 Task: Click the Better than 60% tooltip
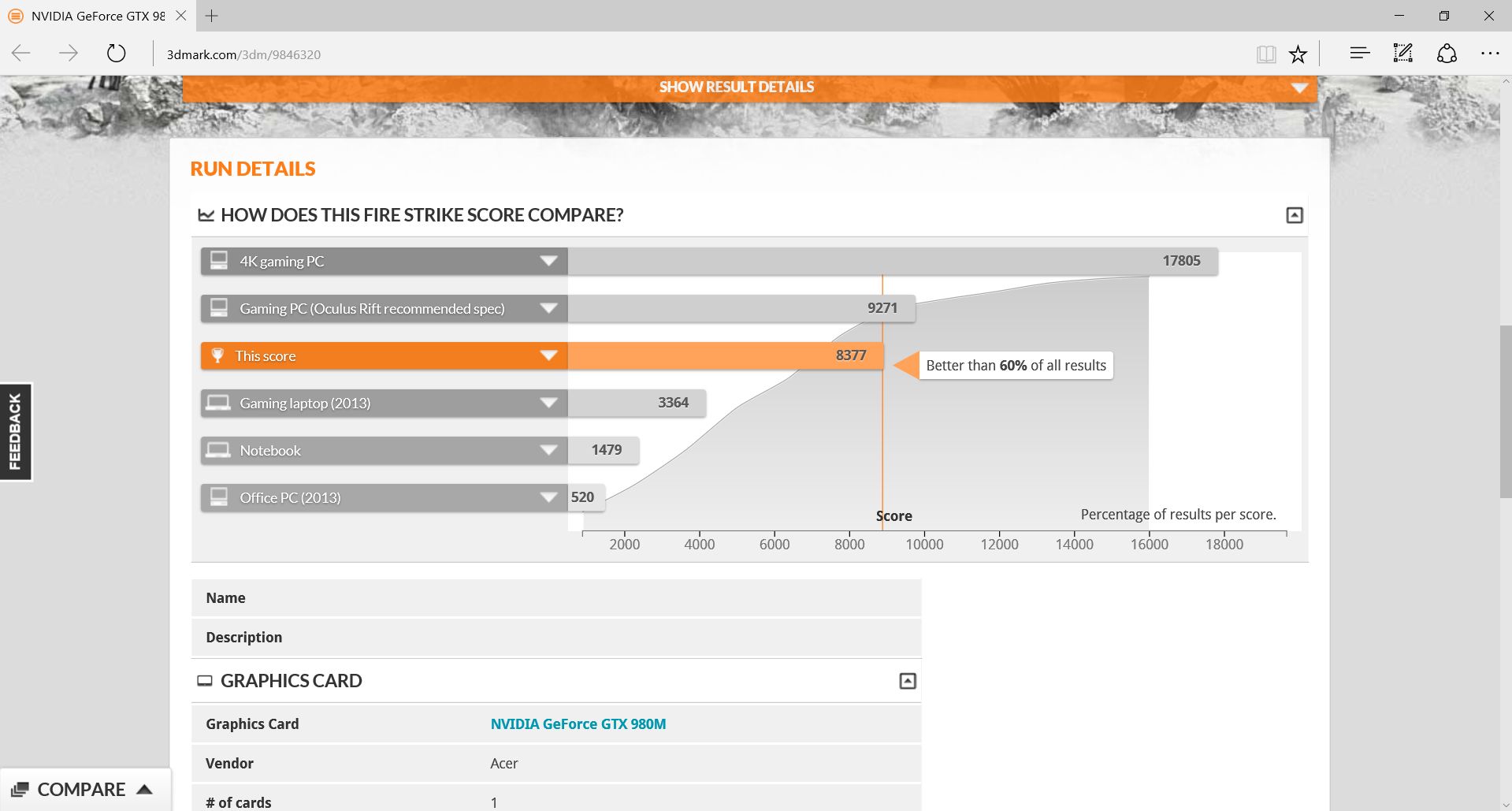1016,366
